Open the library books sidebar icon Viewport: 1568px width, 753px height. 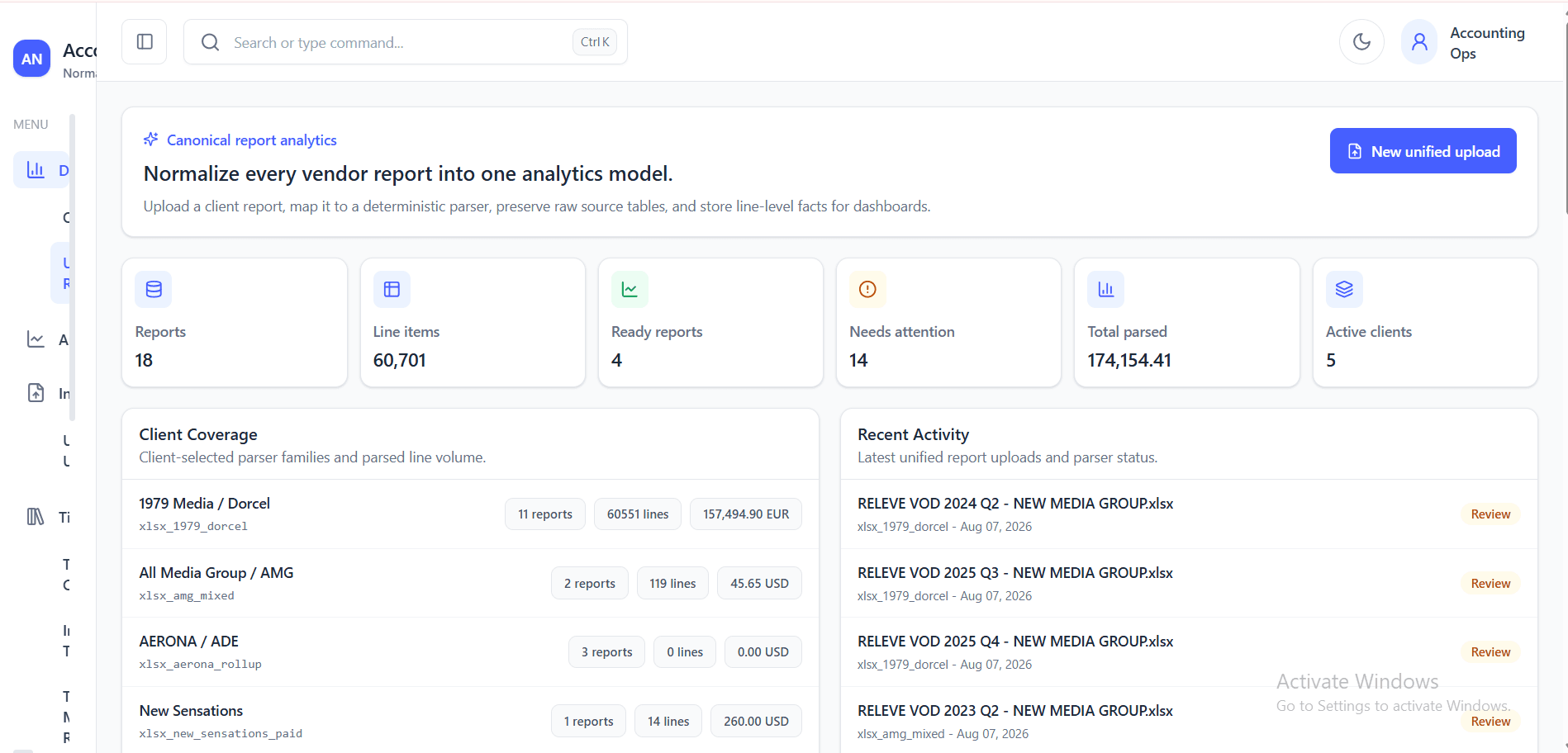point(36,517)
